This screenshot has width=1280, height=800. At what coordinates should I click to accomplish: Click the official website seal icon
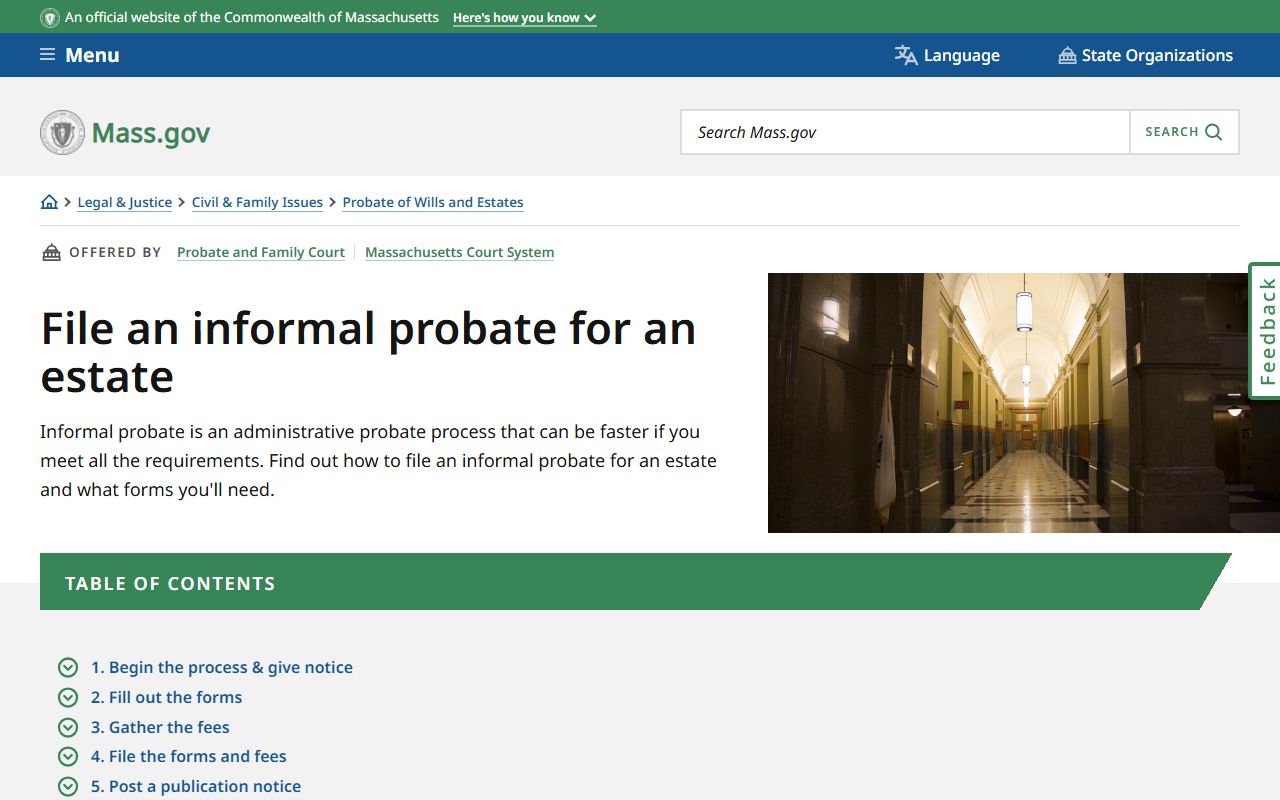[50, 18]
